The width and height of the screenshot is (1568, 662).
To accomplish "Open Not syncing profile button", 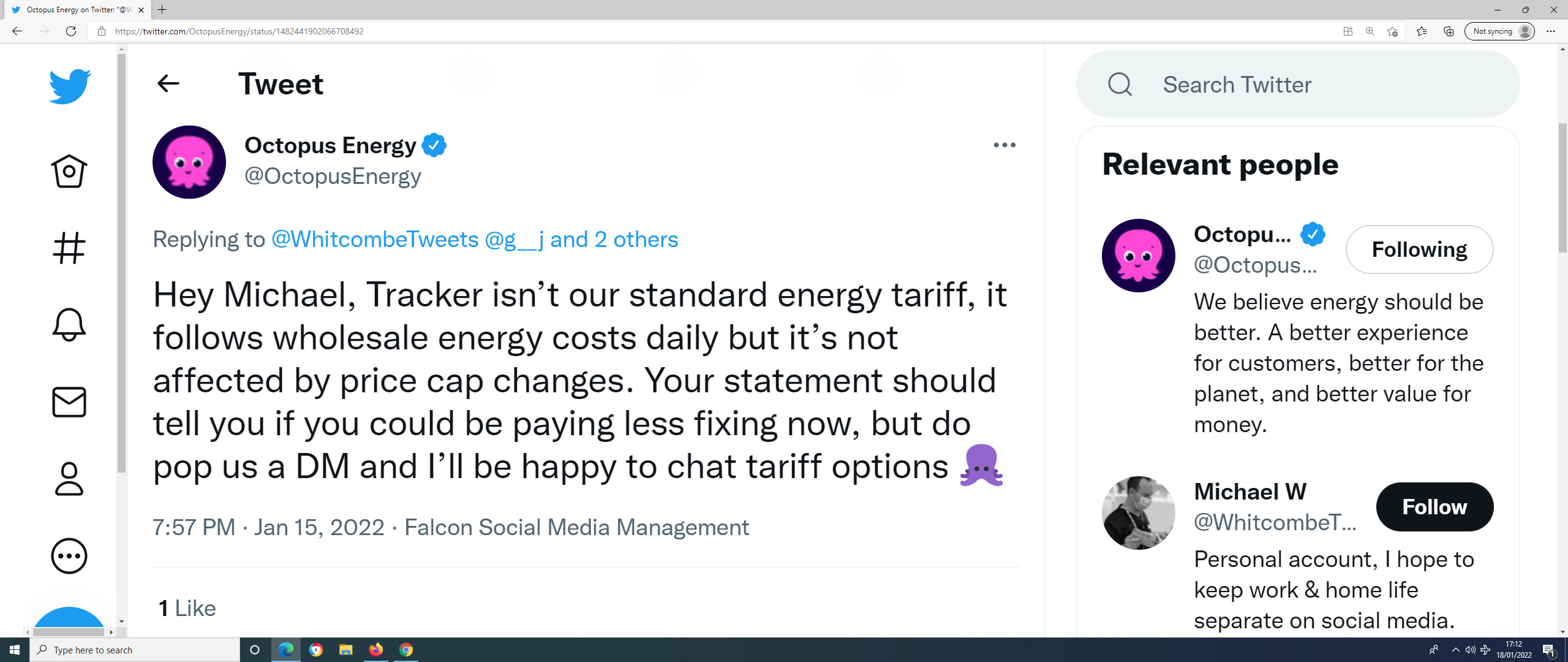I will [x=1499, y=31].
